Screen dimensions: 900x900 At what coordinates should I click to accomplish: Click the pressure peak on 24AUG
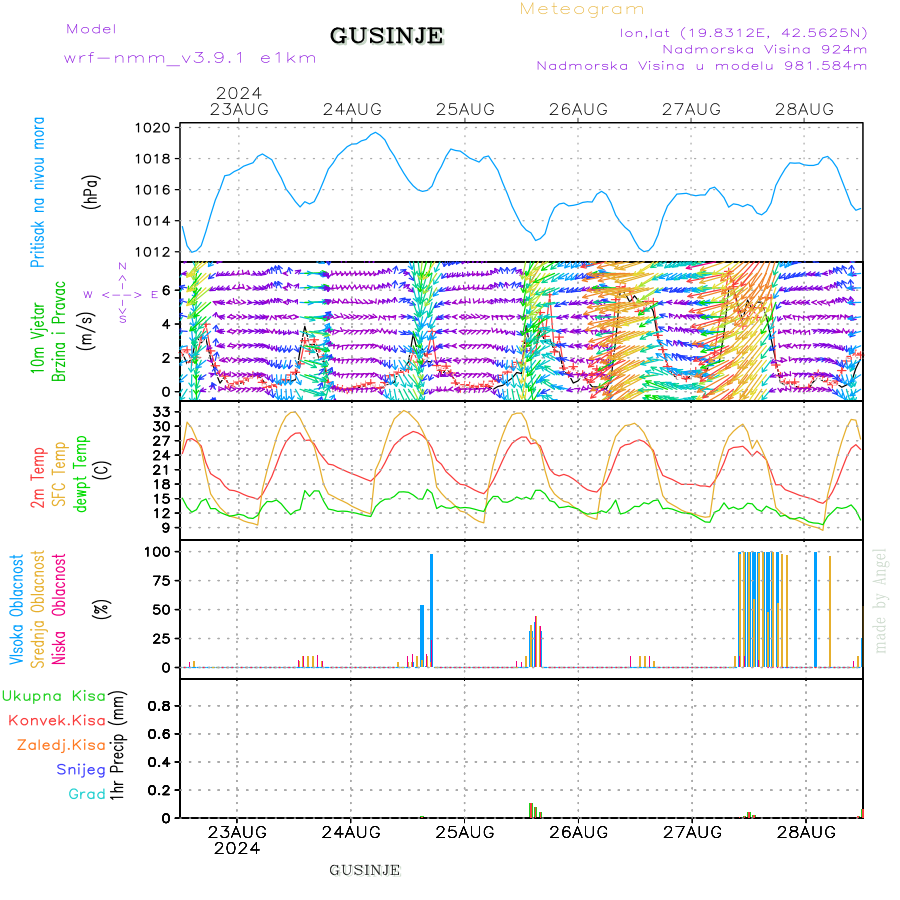pos(375,133)
